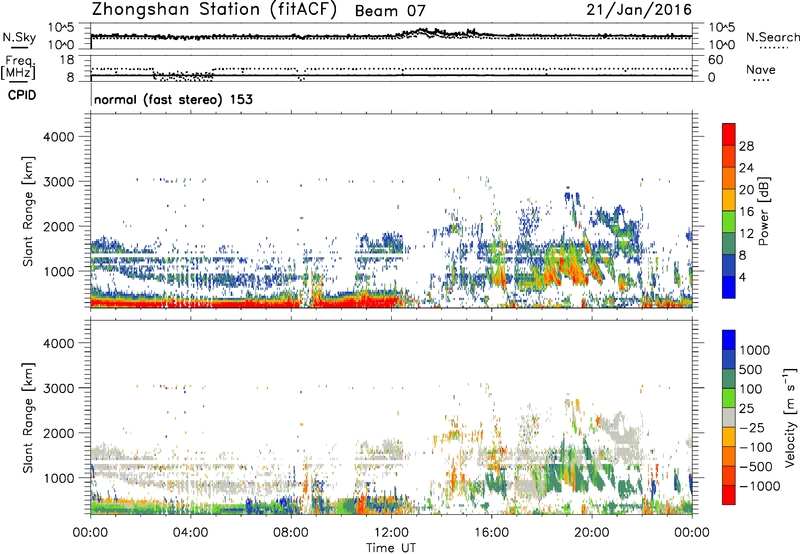Select the 'Freq. [MHz]' axis label
Image resolution: width=800 pixels, height=554 pixels.
(x=19, y=67)
